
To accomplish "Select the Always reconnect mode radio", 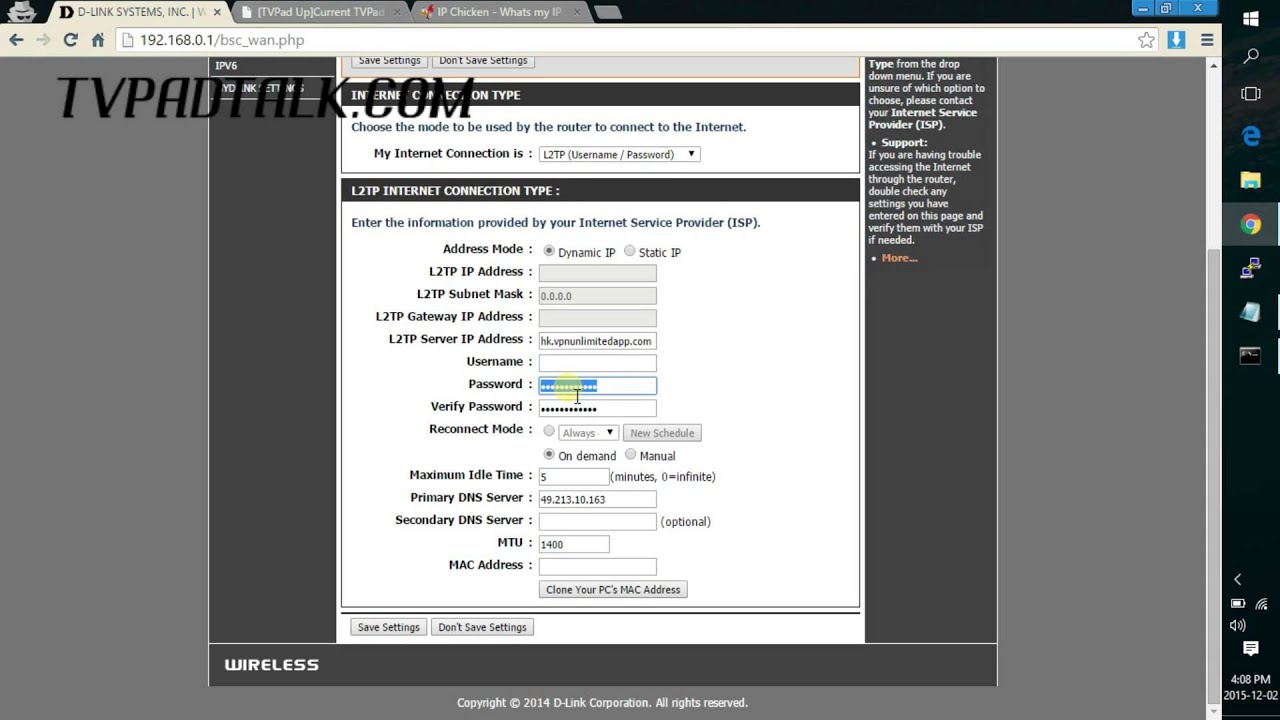I will [549, 431].
